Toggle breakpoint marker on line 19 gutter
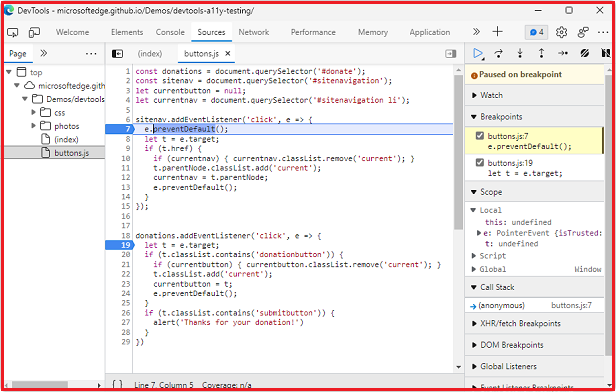The image size is (616, 392). (x=120, y=245)
